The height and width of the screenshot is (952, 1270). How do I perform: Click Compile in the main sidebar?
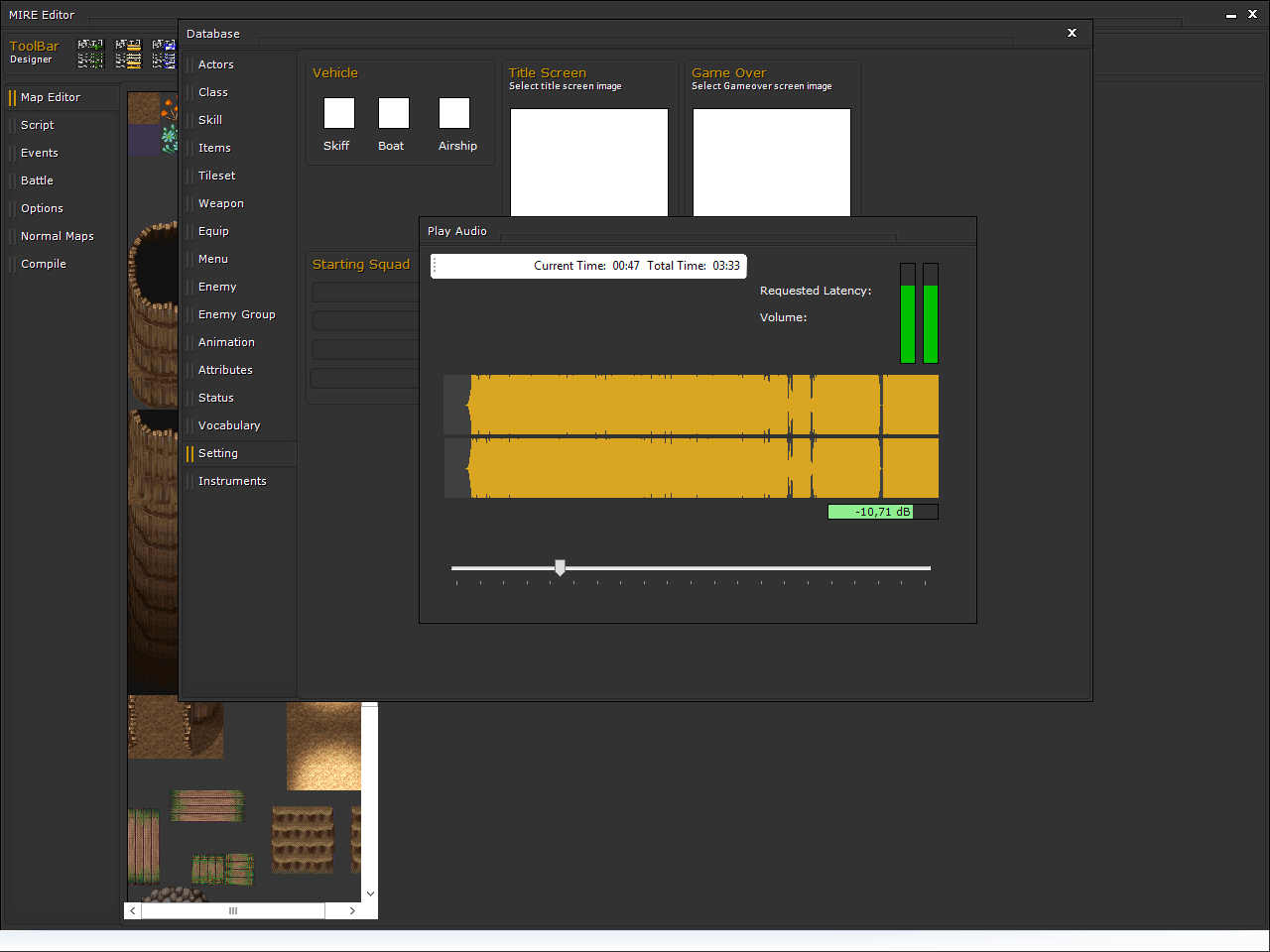pyautogui.click(x=63, y=264)
